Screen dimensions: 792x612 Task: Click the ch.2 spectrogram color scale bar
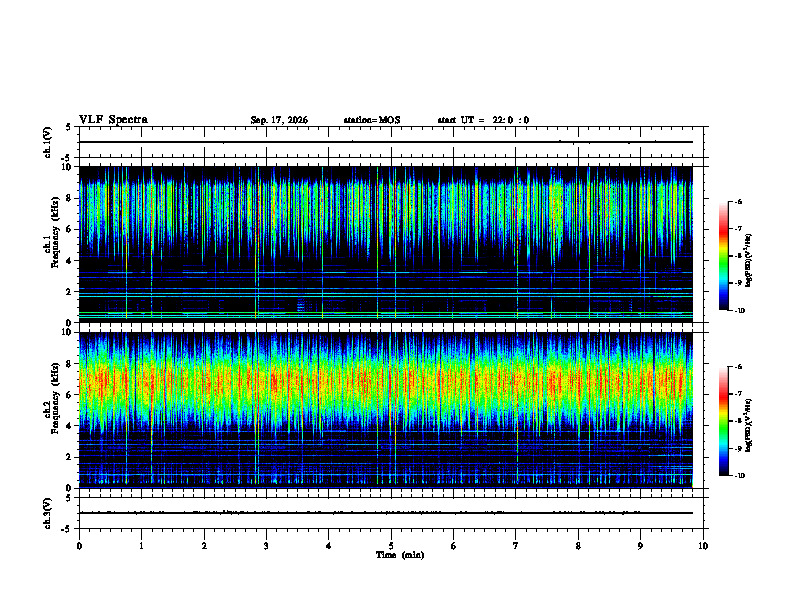tap(723, 421)
